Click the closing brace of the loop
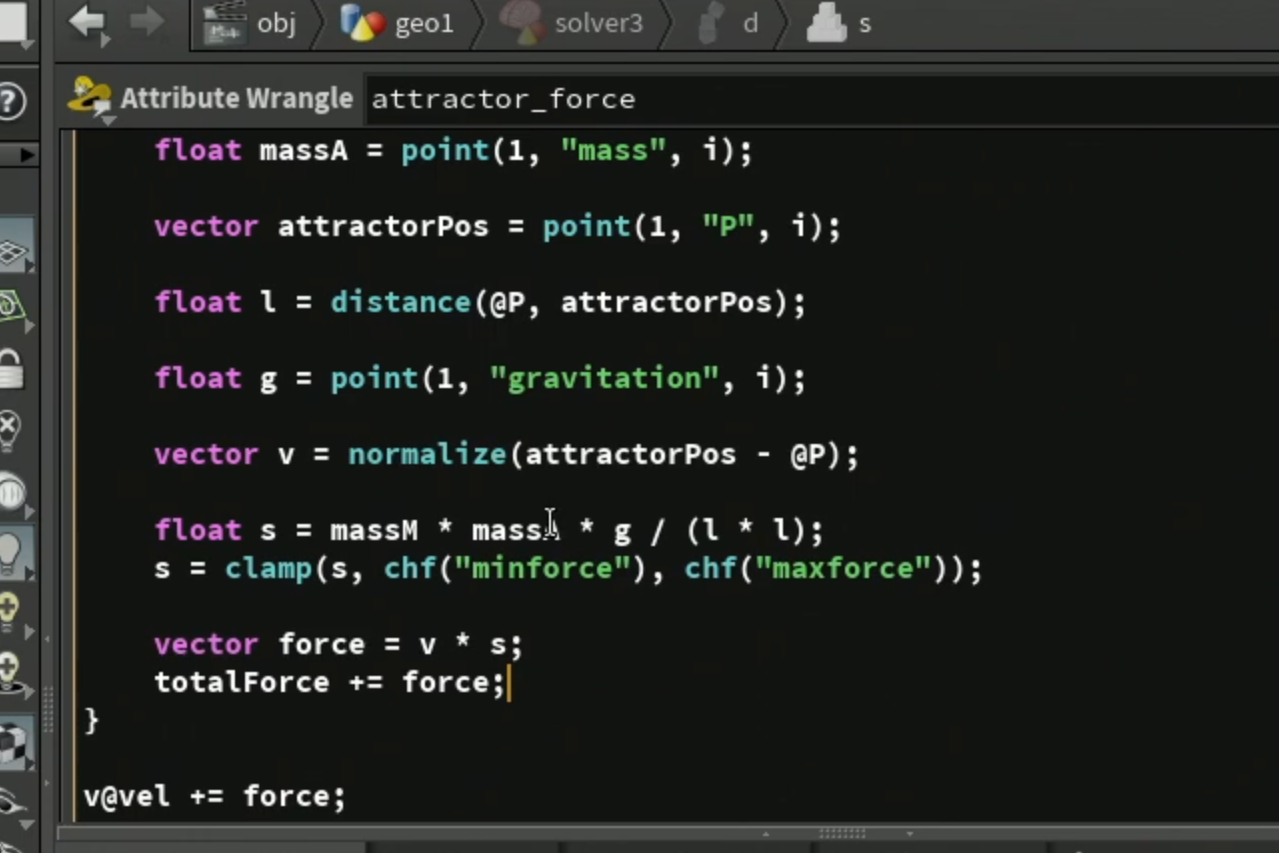The width and height of the screenshot is (1279, 853). (92, 720)
